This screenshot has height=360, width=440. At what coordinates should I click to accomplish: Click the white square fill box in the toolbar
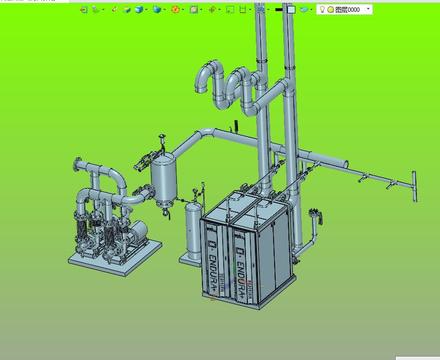tap(291, 10)
